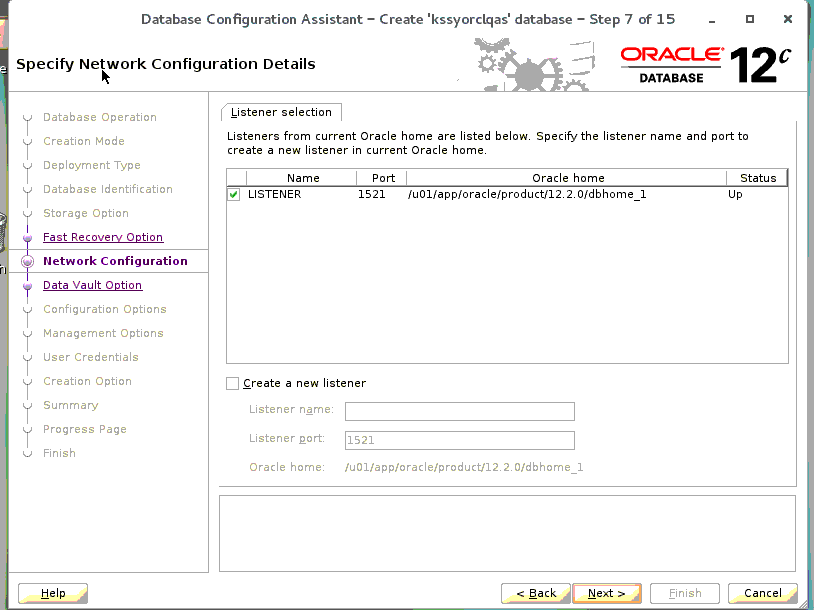Click the Data Vault Option step bullet icon

click(28, 286)
